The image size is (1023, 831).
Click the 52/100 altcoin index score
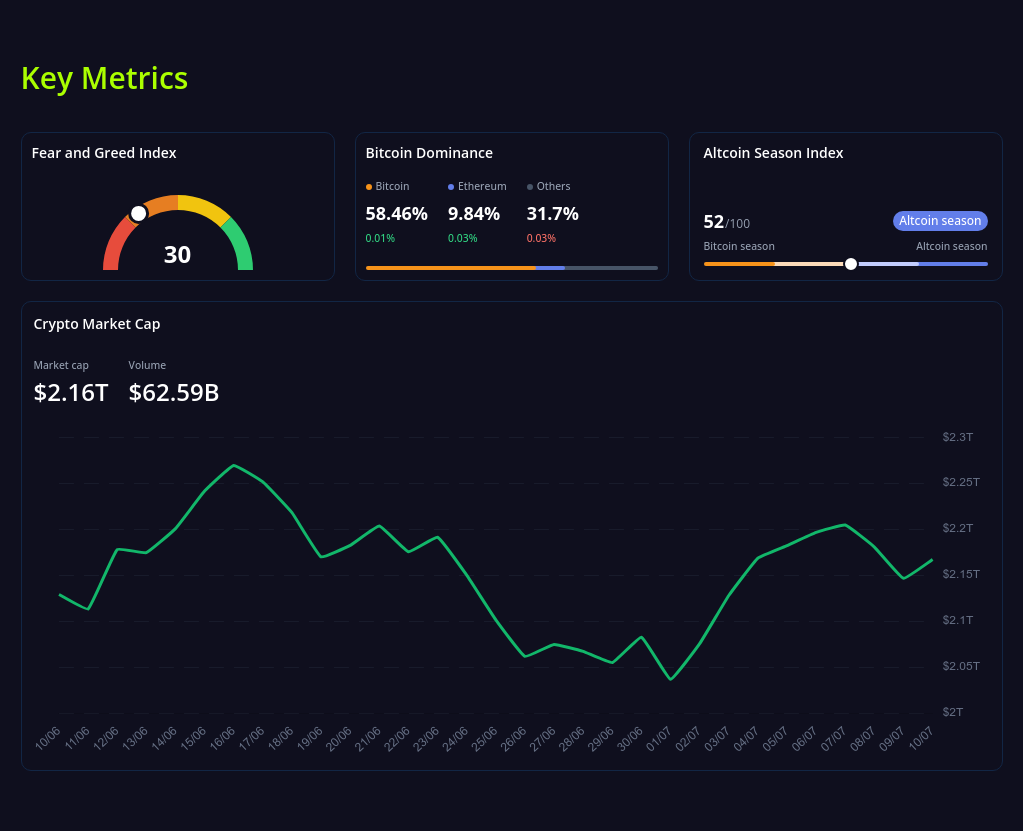(x=727, y=222)
